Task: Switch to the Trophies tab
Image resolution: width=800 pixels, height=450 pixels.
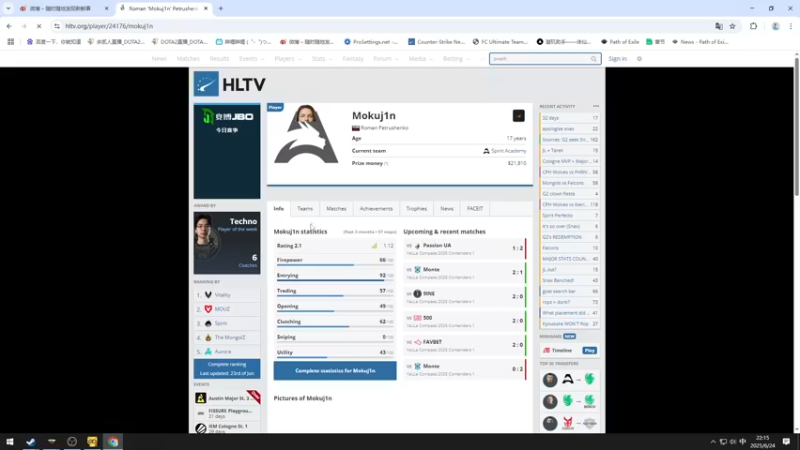Action: [x=416, y=209]
